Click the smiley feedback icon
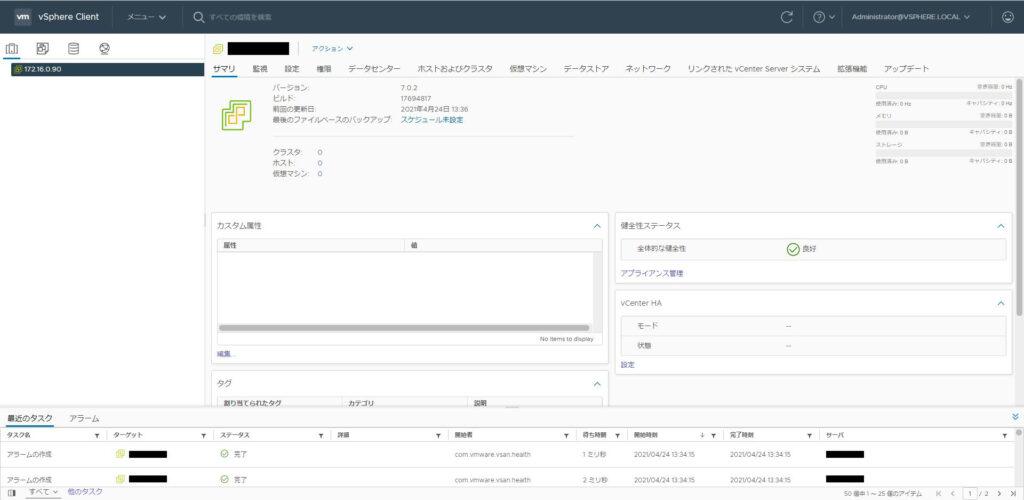The width and height of the screenshot is (1024, 500). [x=1008, y=17]
